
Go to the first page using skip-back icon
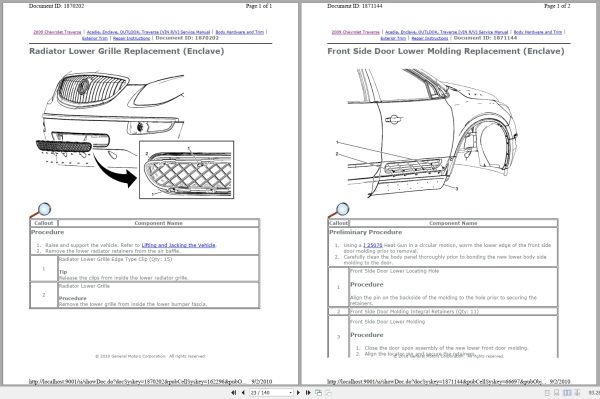(x=233, y=392)
